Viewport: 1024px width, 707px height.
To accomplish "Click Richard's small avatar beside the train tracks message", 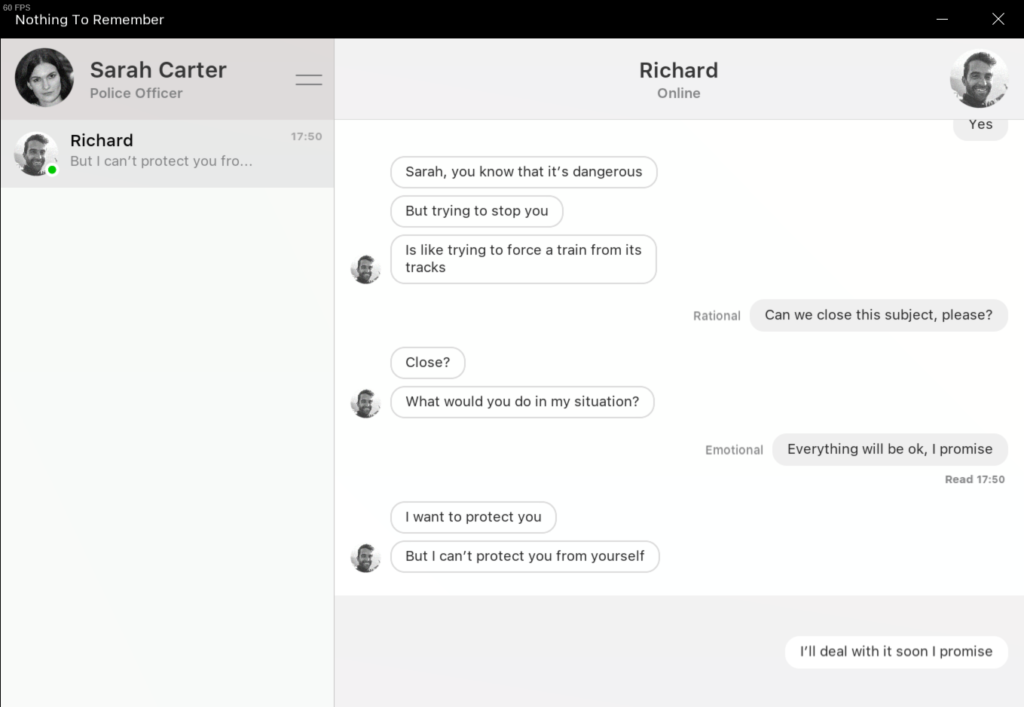I will (x=366, y=269).
